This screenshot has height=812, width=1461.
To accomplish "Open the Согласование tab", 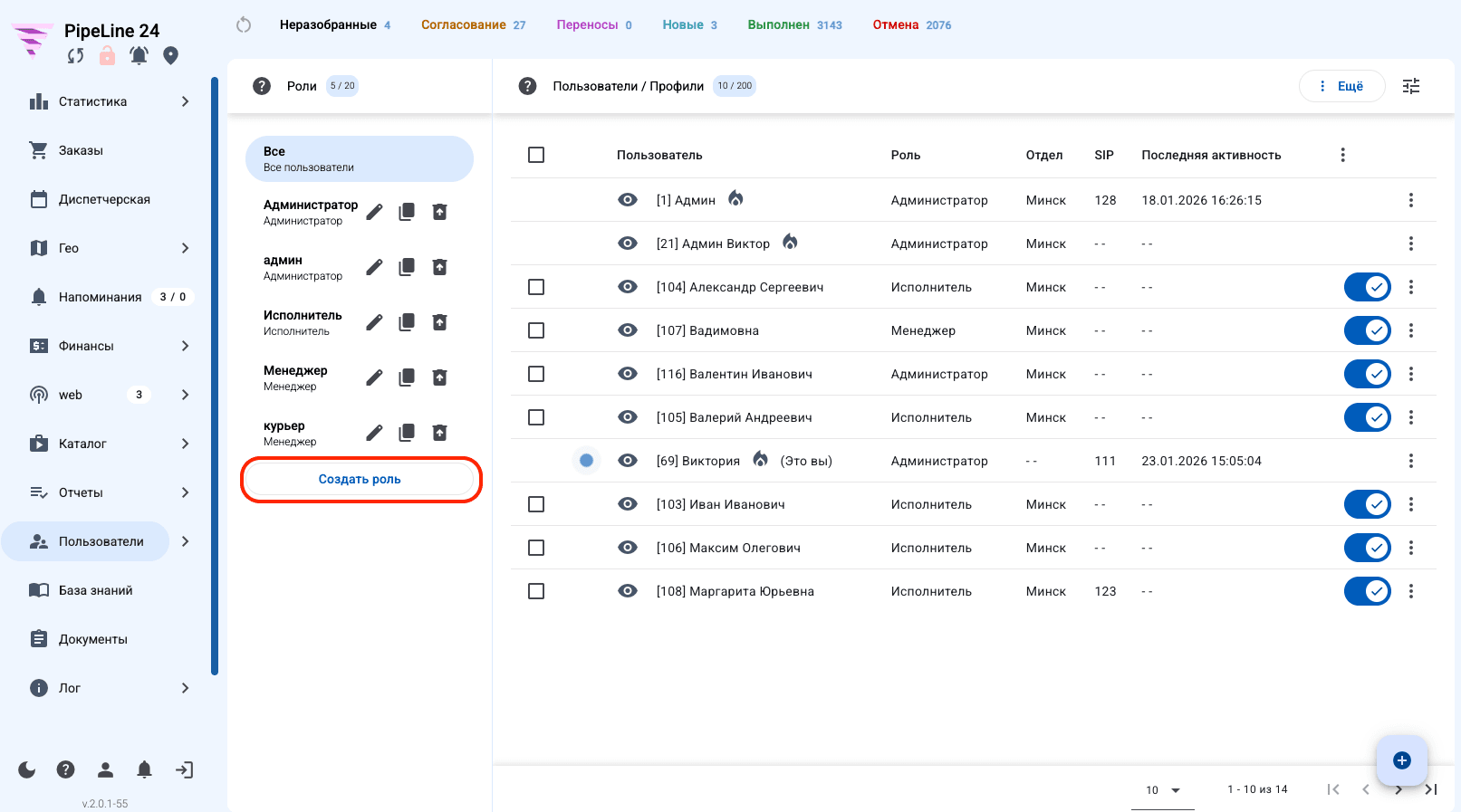I will pyautogui.click(x=473, y=24).
